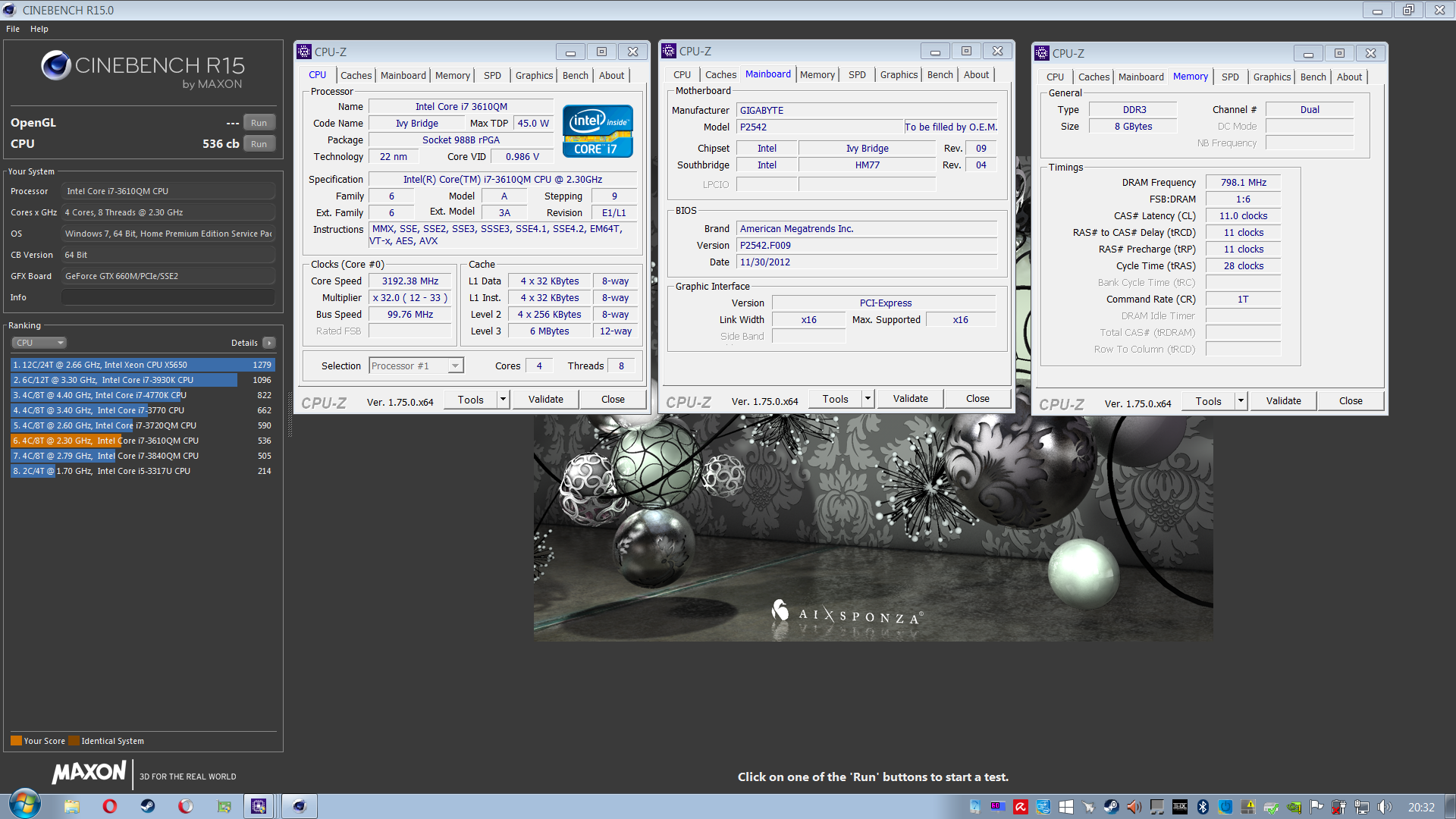
Task: Click Validate in Memory CPU-Z window
Action: (x=1283, y=401)
